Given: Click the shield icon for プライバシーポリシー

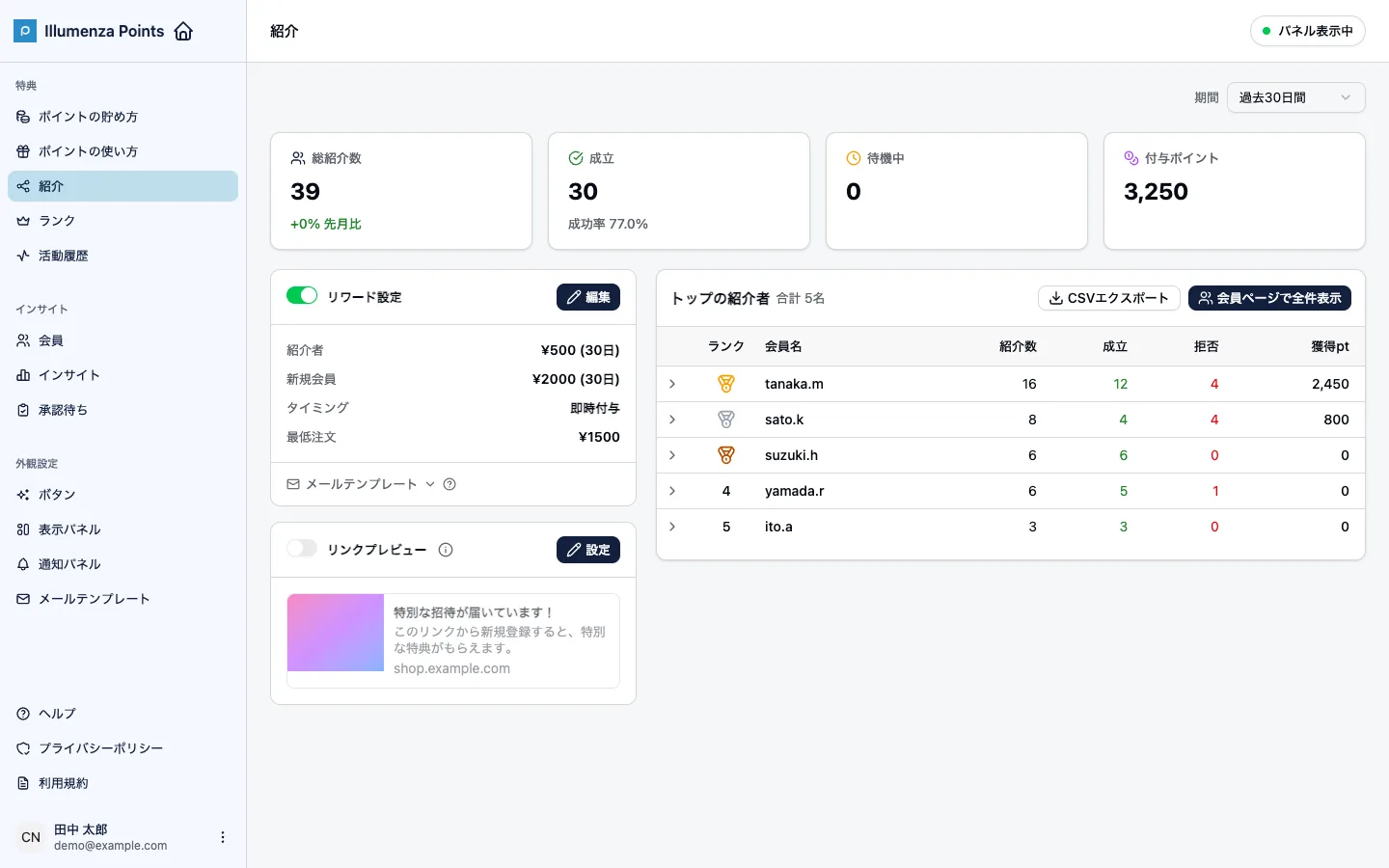Looking at the screenshot, I should pos(23,748).
